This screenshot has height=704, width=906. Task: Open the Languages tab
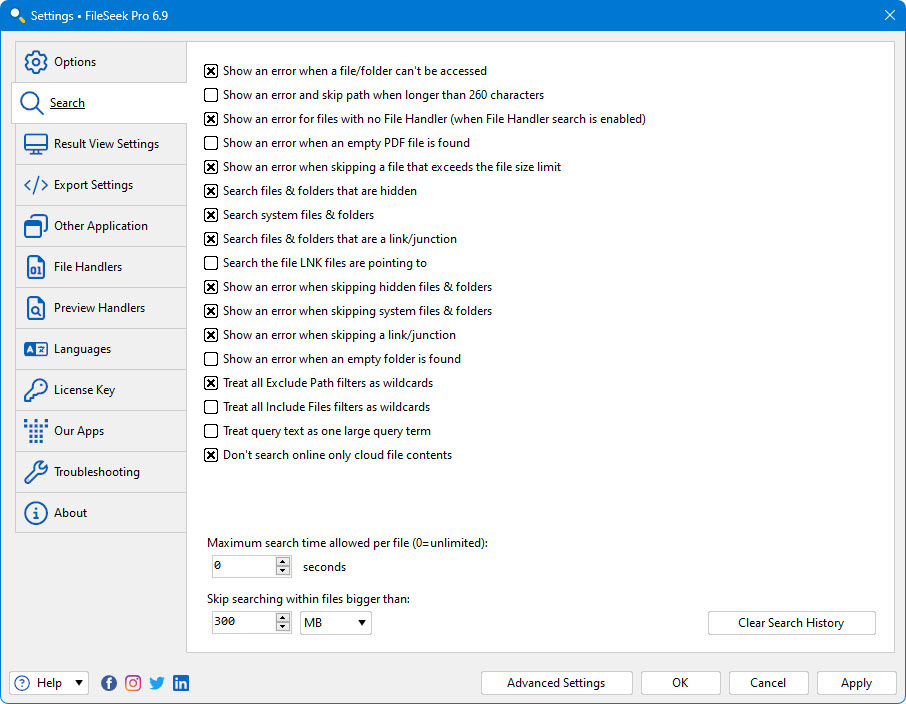101,349
